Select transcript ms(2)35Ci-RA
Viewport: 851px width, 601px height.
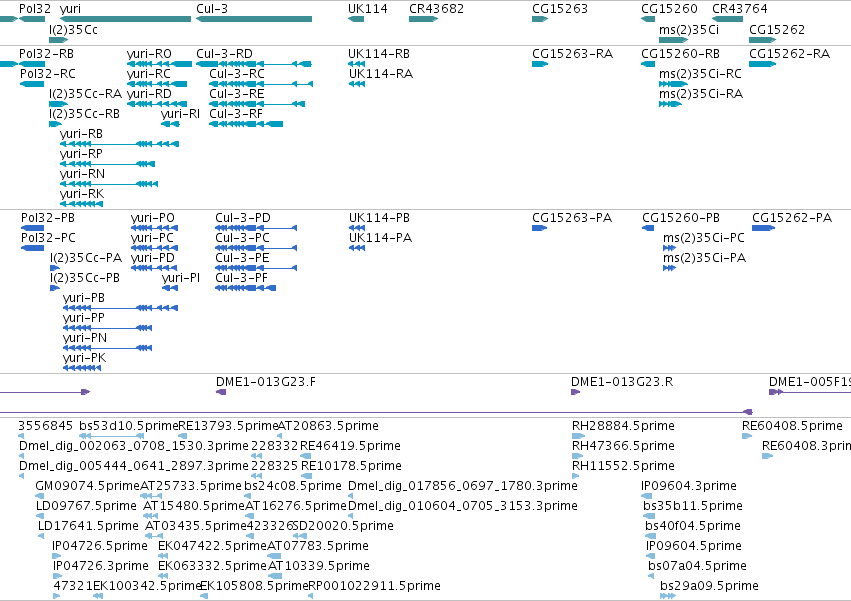pos(670,104)
